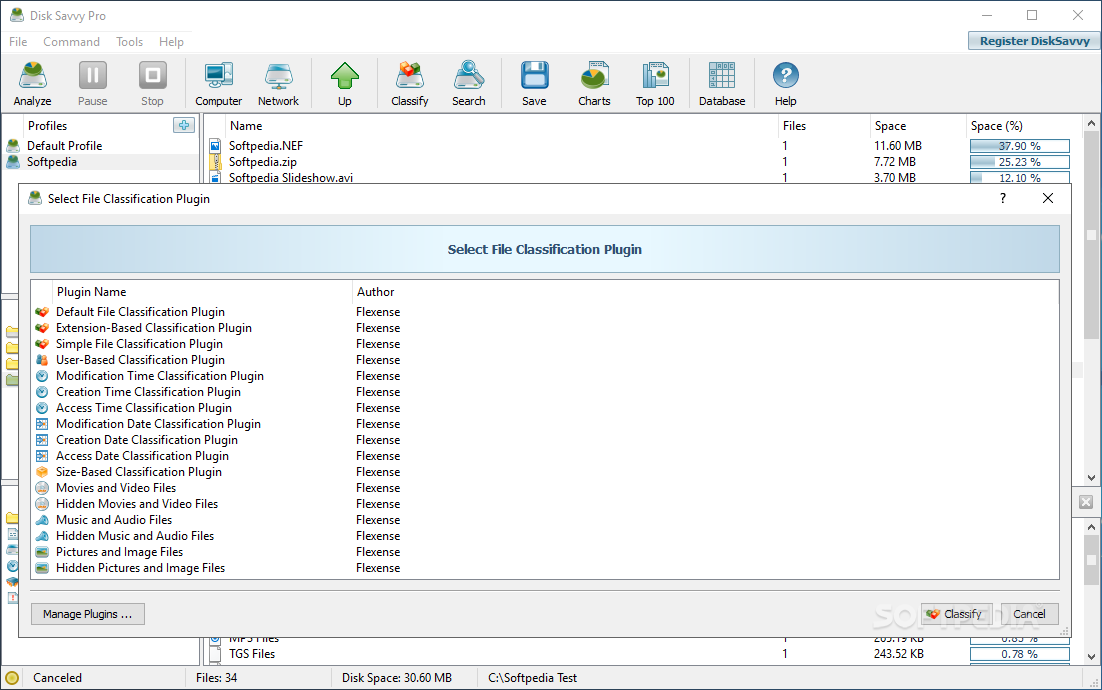This screenshot has height=690, width=1102.
Task: Click the Music and Audio Files icon
Action: 42,520
